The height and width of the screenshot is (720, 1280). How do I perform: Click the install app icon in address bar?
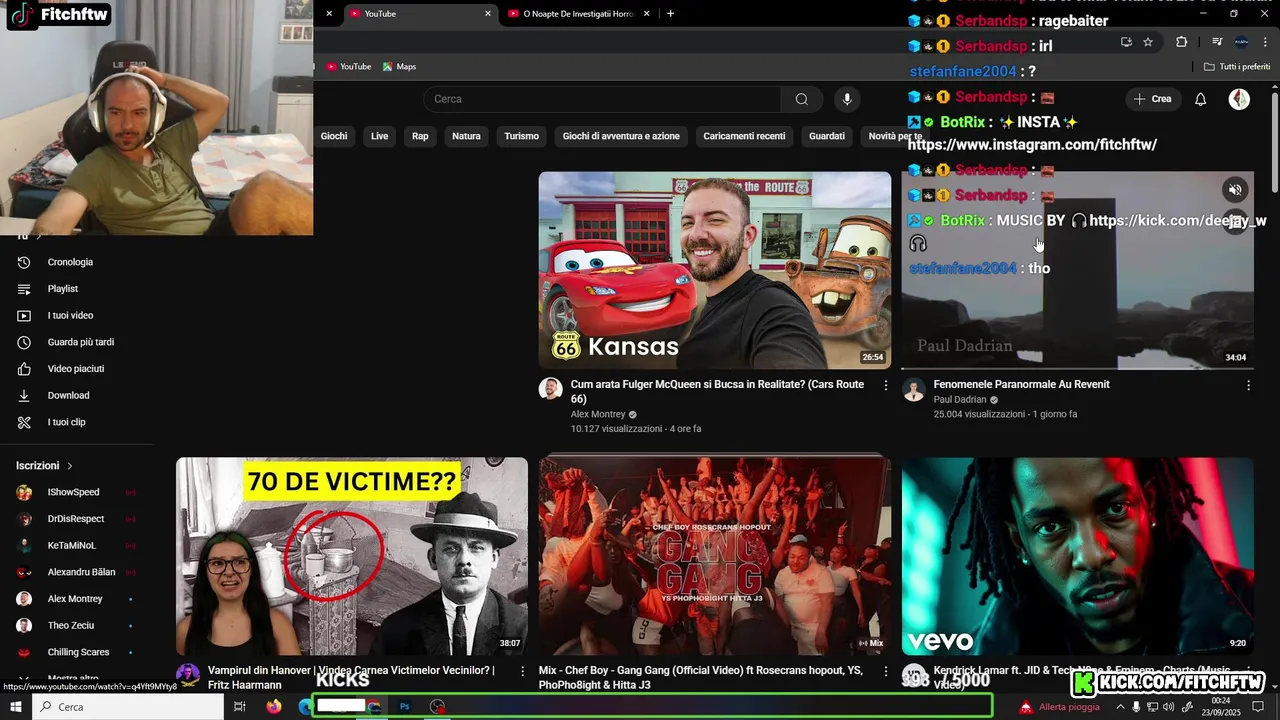point(1126,42)
